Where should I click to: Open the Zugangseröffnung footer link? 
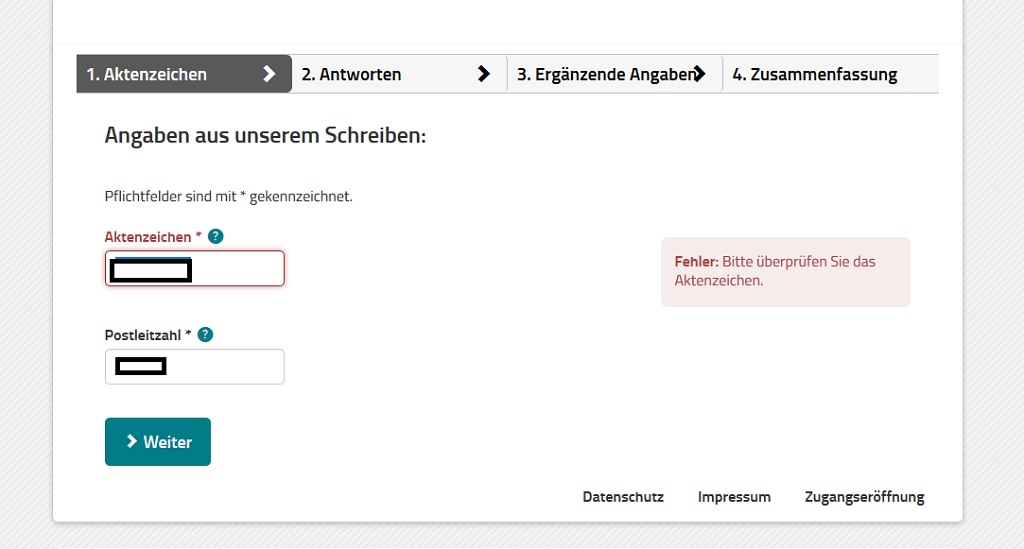tap(865, 497)
